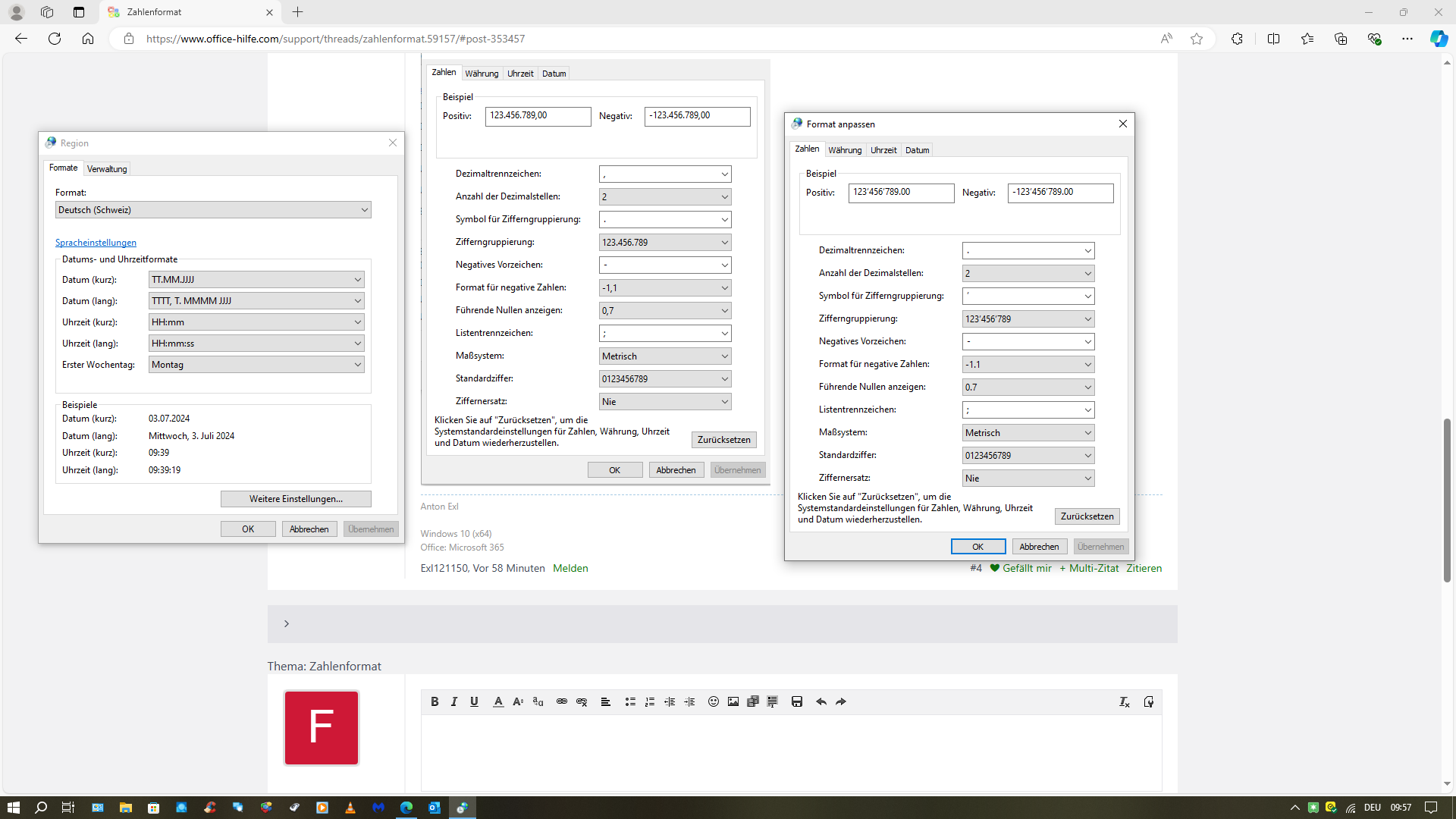Open Erster Wochentag dropdown set to Montag
Screen dimensions: 1456x819
click(x=256, y=365)
